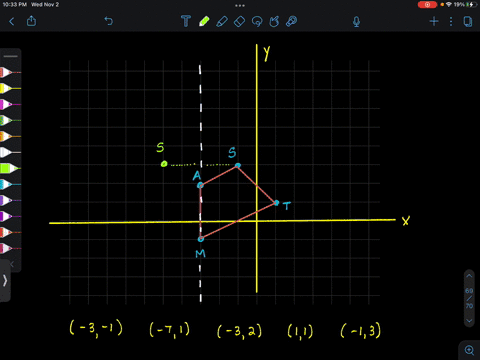Tap the battery status indicator
The width and height of the screenshot is (480, 360).
point(470,5)
